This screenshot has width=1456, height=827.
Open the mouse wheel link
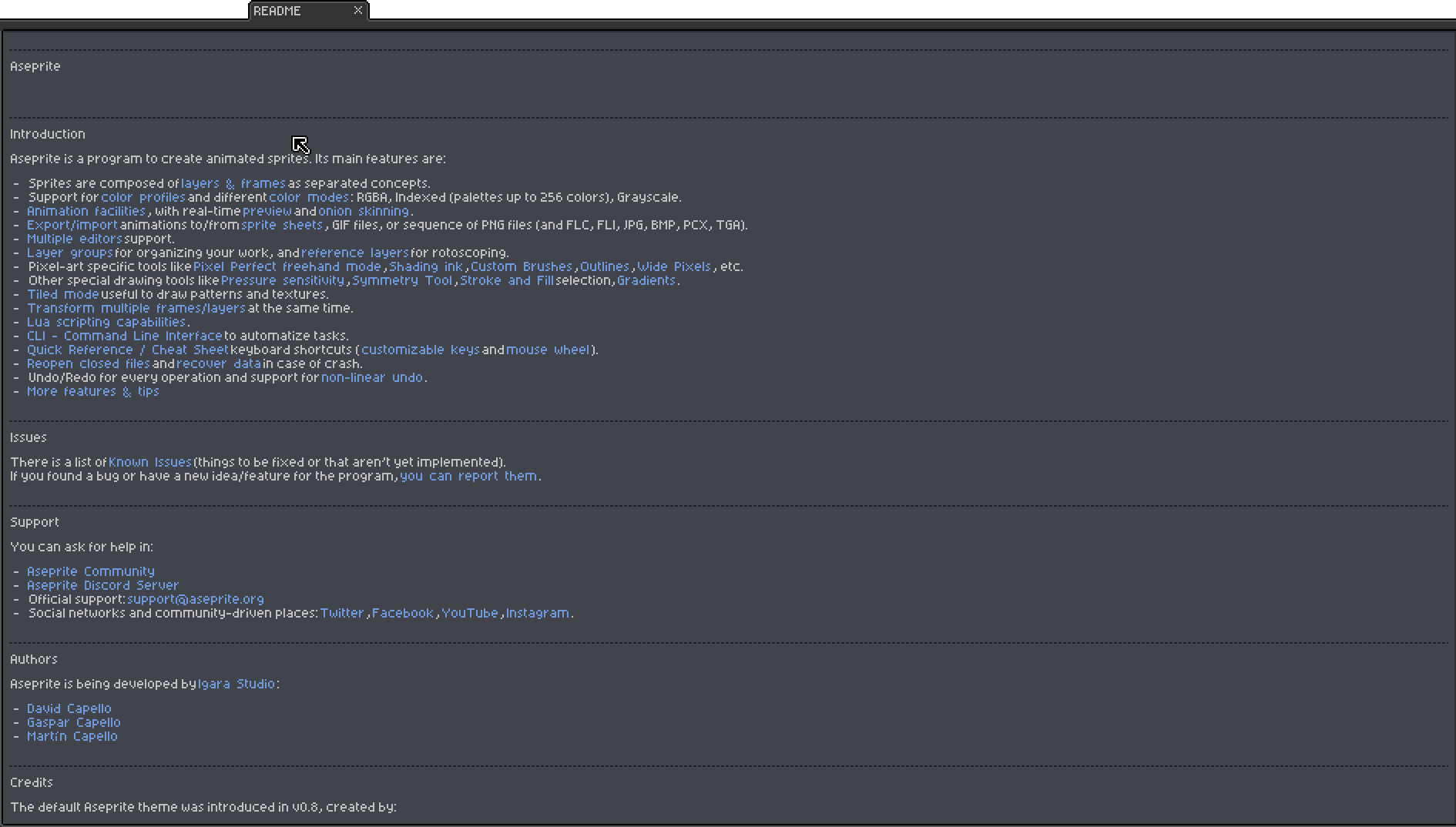[548, 350]
